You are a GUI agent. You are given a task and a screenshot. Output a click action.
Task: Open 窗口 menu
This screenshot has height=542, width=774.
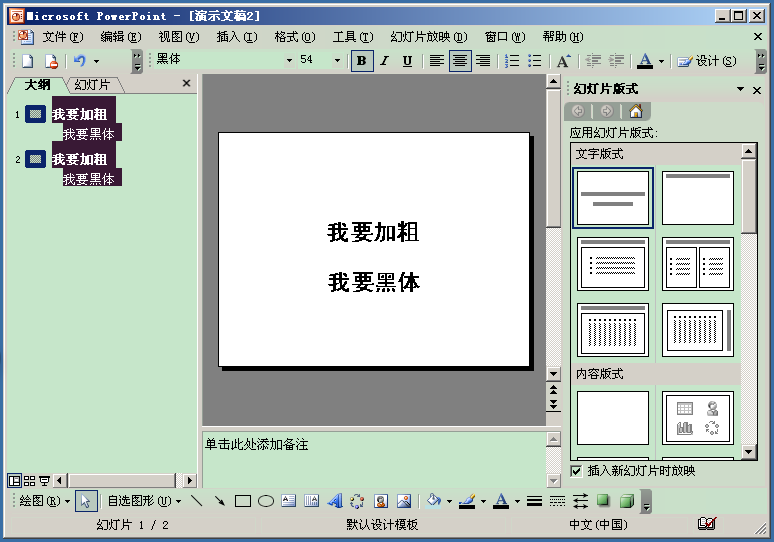pyautogui.click(x=504, y=37)
